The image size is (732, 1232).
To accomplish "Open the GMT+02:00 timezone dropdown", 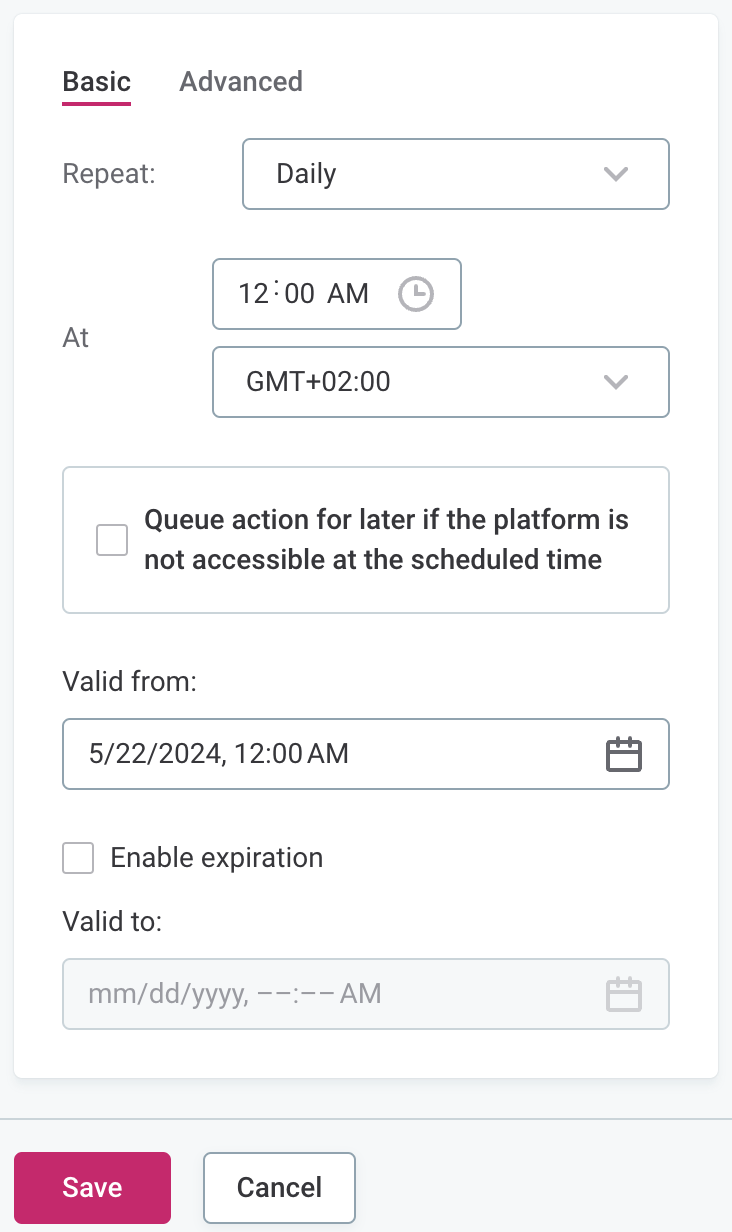I will [440, 382].
